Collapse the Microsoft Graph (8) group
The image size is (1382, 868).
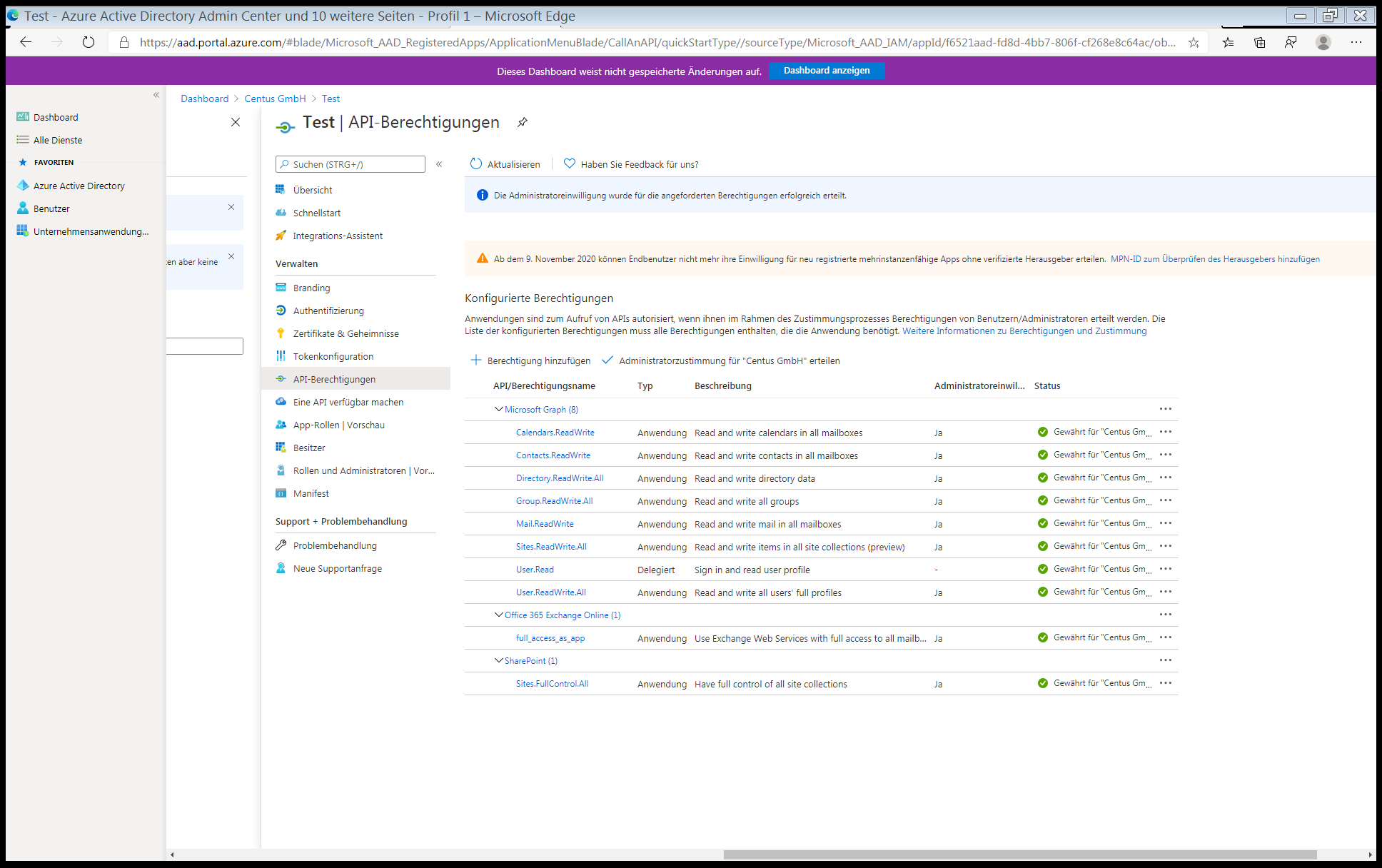(x=499, y=409)
